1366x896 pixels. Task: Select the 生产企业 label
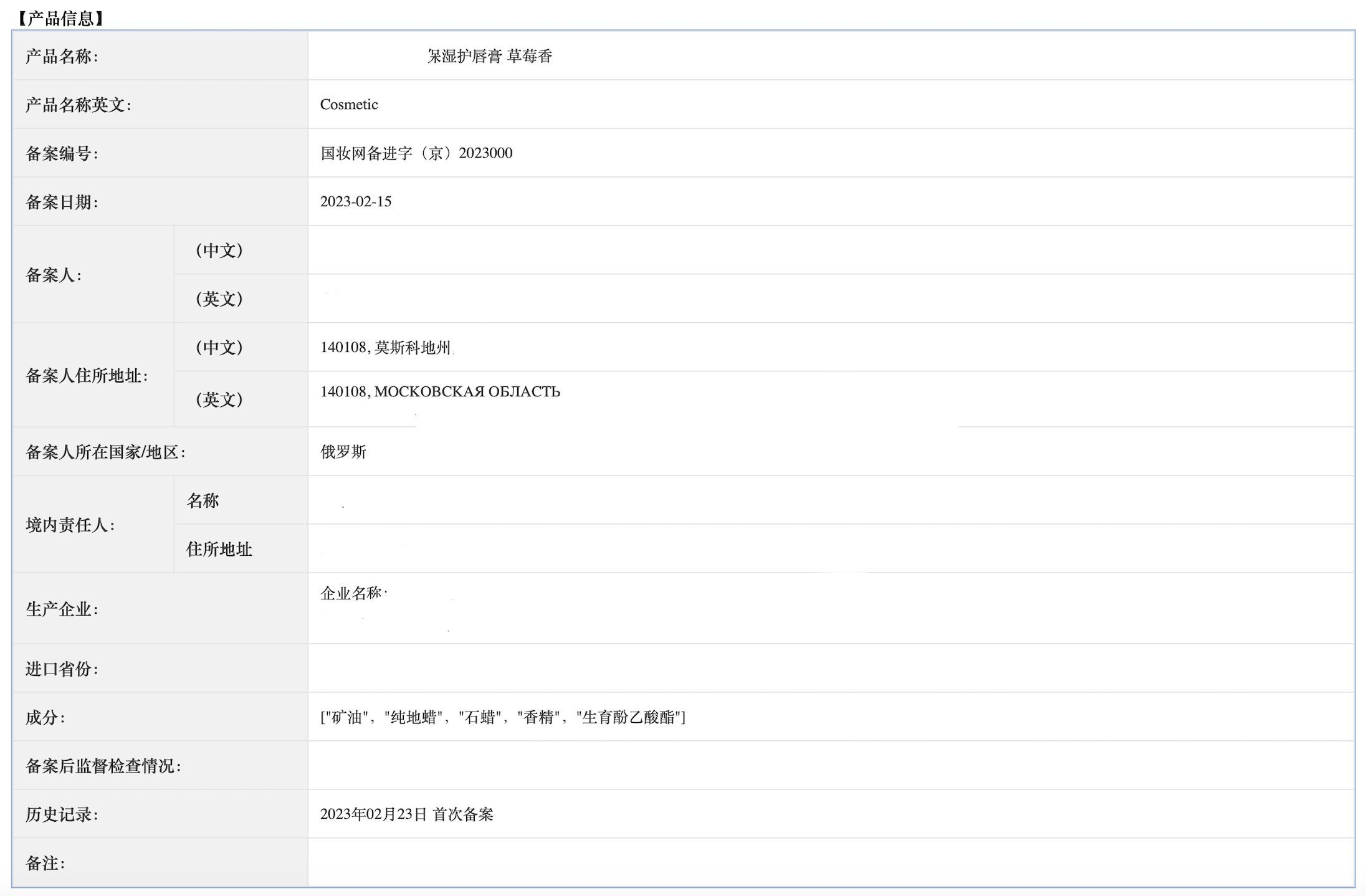tap(62, 609)
